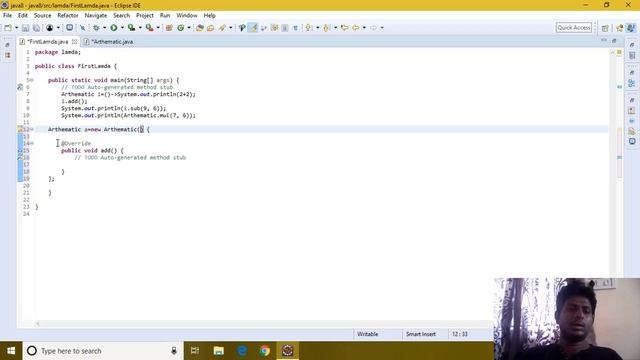Screen dimensions: 640x360
Task: Open the Window menu
Action: [187, 16]
